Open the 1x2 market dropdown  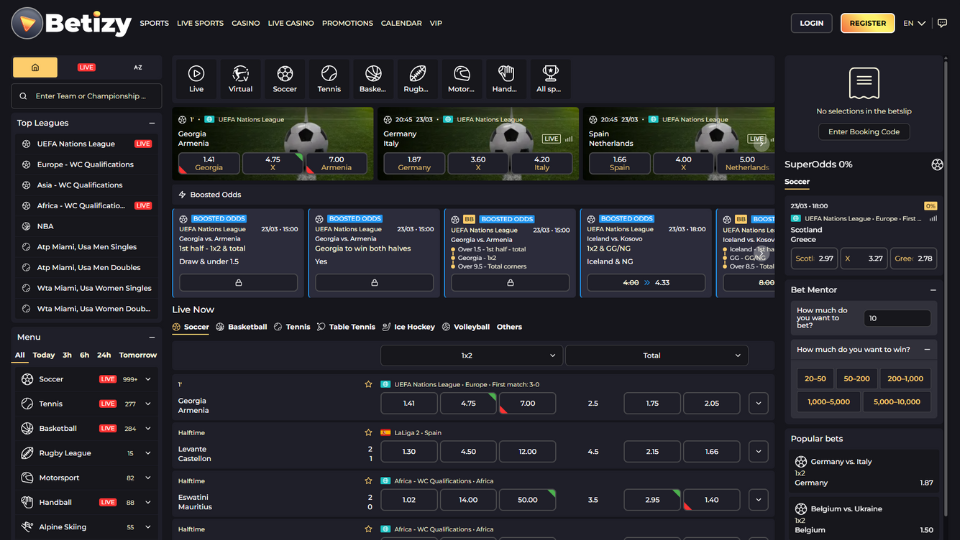click(x=471, y=355)
